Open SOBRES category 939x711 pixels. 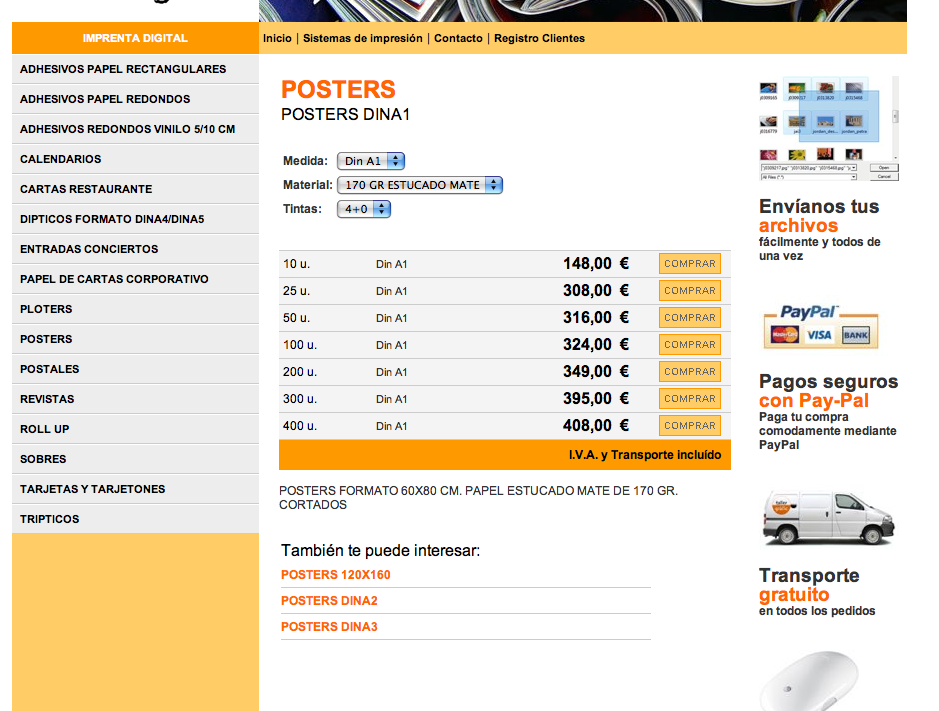[135, 459]
